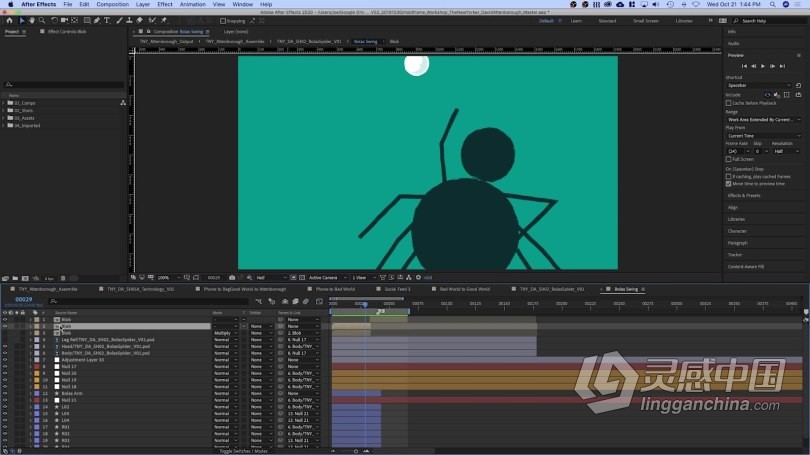Select the Selection arrow tool
810x455 pixels.
[x=22, y=21]
